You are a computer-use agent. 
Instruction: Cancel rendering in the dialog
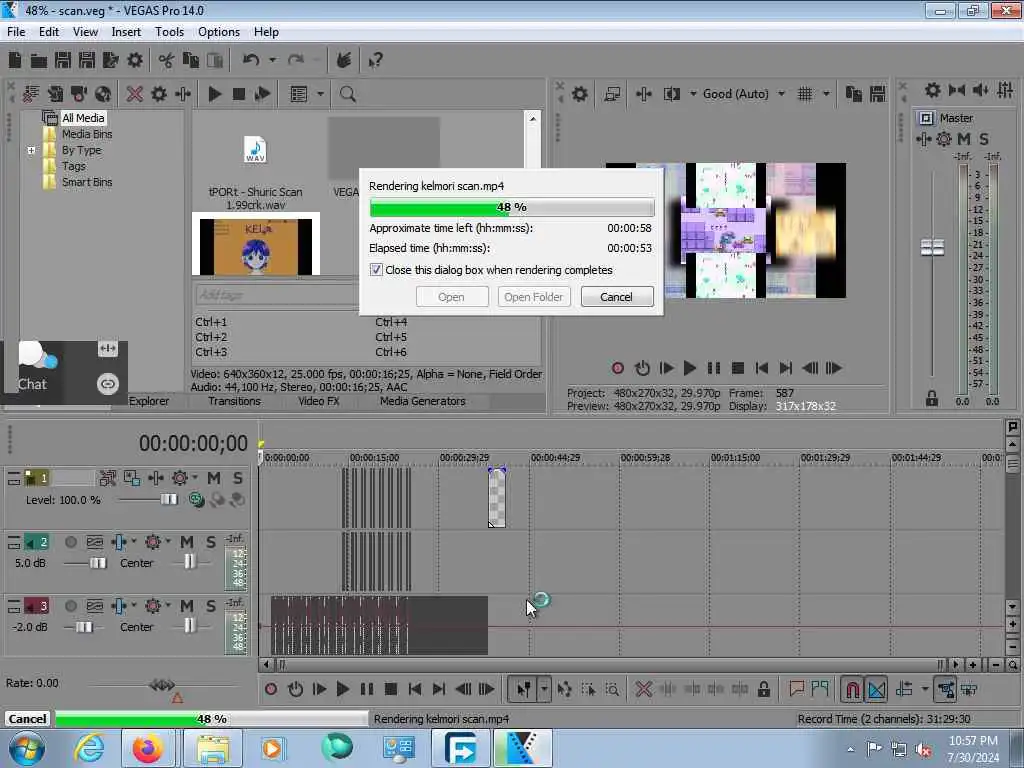[616, 297]
